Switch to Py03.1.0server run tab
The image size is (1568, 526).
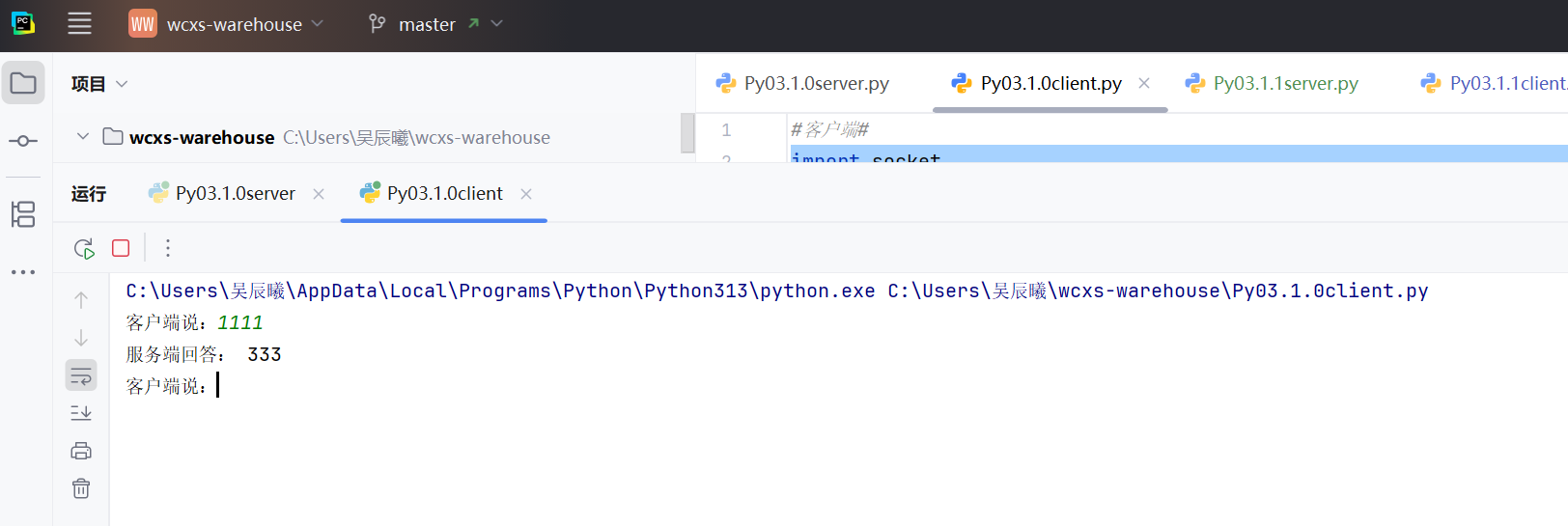point(235,194)
